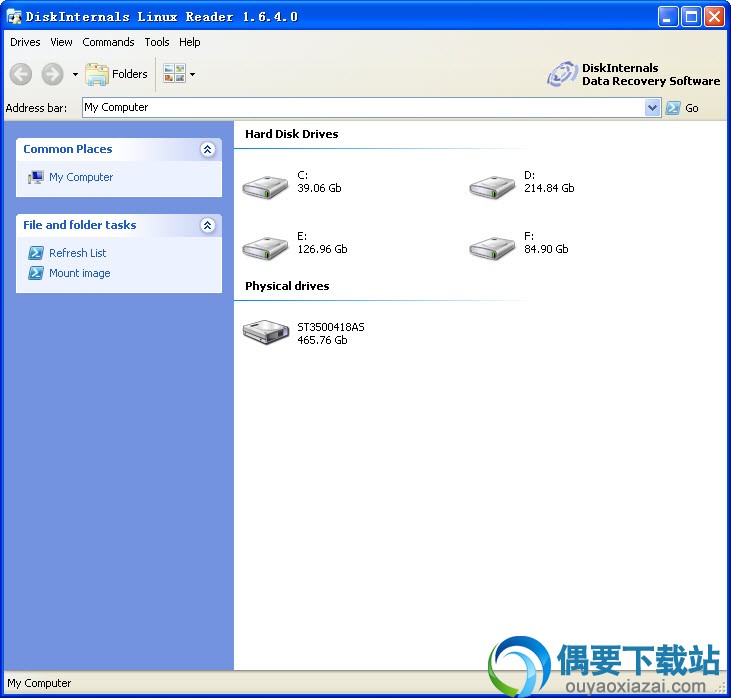Viewport: 731px width, 698px height.
Task: Select the C: drive icon
Action: 265,187
